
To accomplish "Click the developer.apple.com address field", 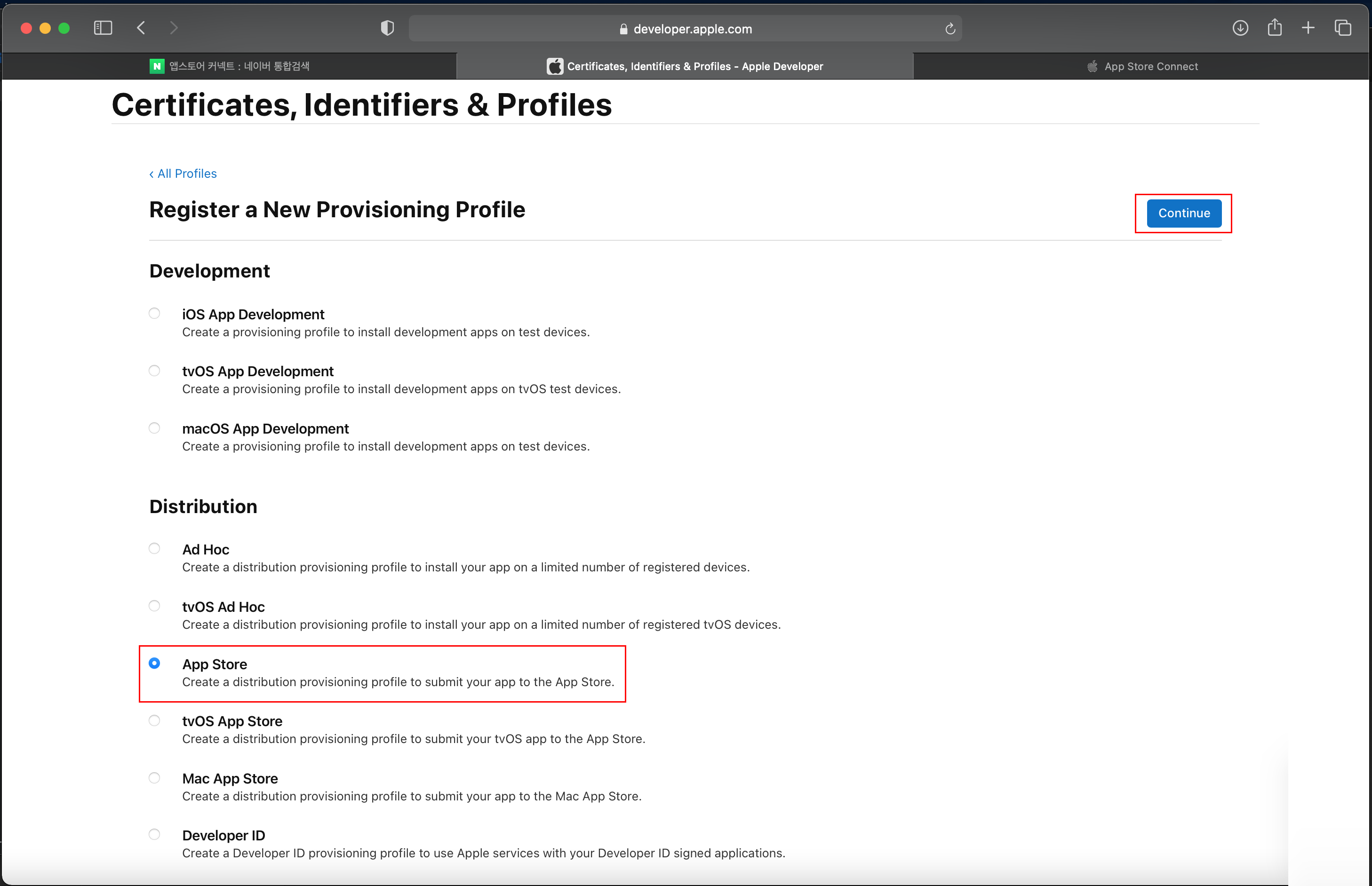I will click(685, 29).
